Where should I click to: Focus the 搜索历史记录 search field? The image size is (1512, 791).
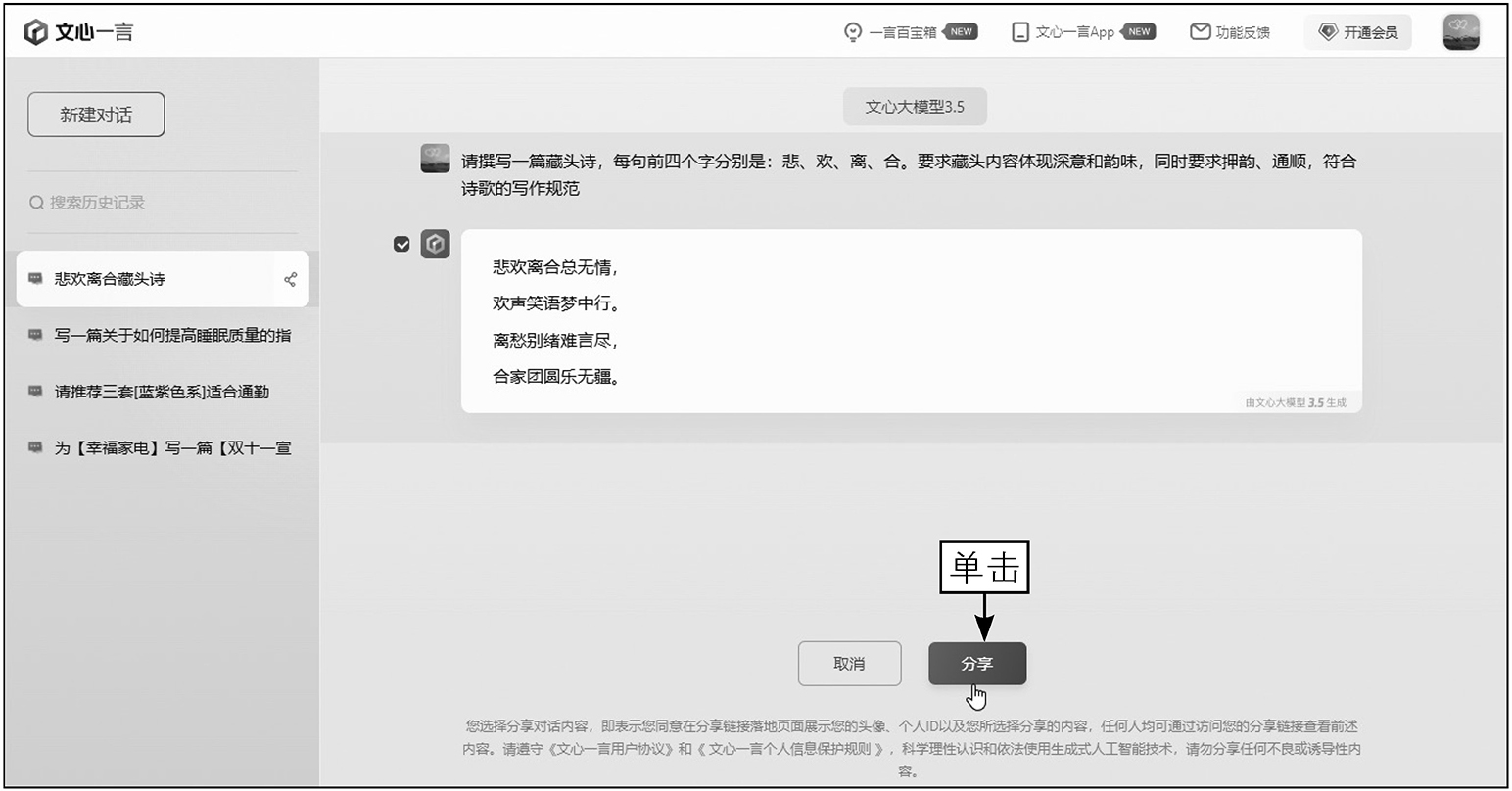coord(163,203)
